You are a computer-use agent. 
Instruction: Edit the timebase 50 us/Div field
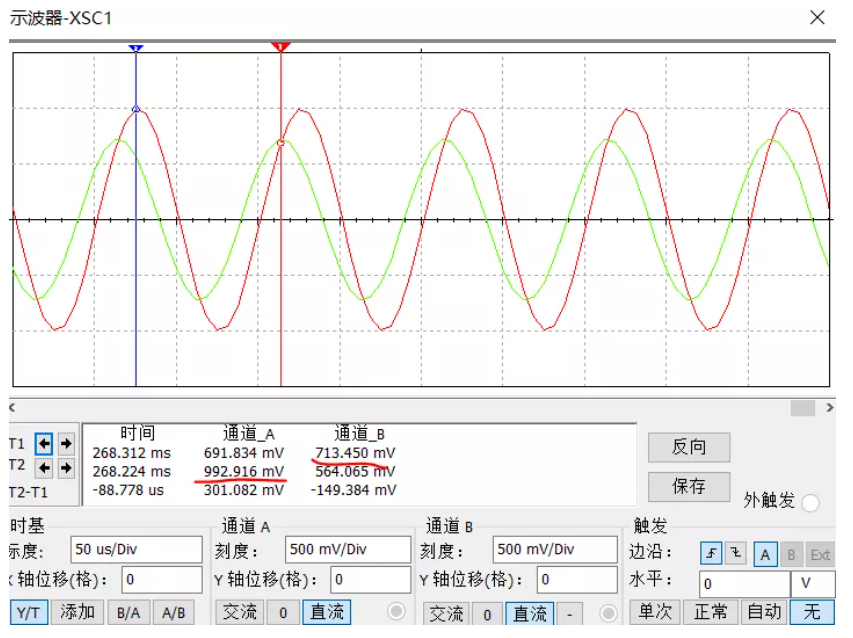[136, 549]
